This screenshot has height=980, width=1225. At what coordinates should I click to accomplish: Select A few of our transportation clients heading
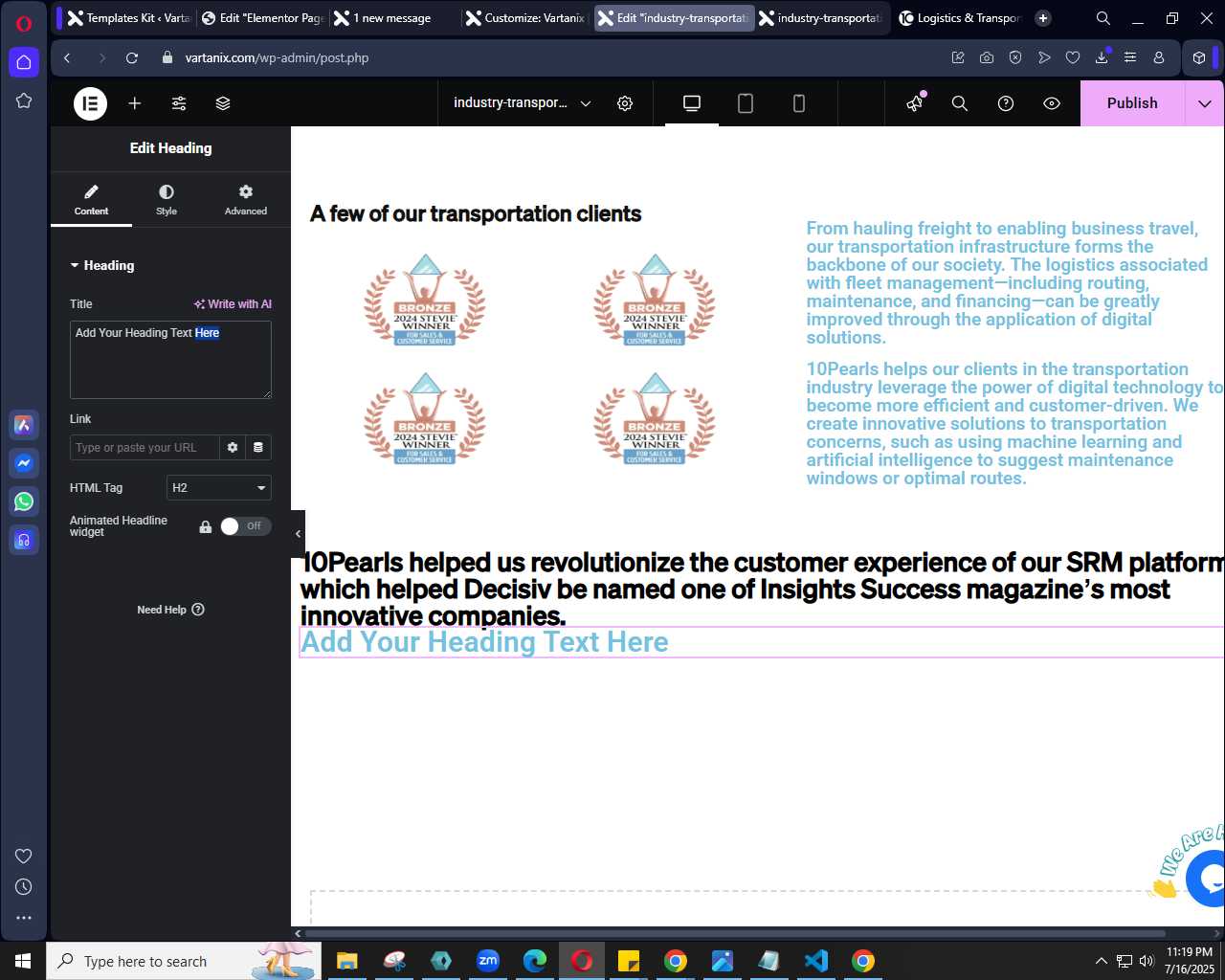coord(476,213)
